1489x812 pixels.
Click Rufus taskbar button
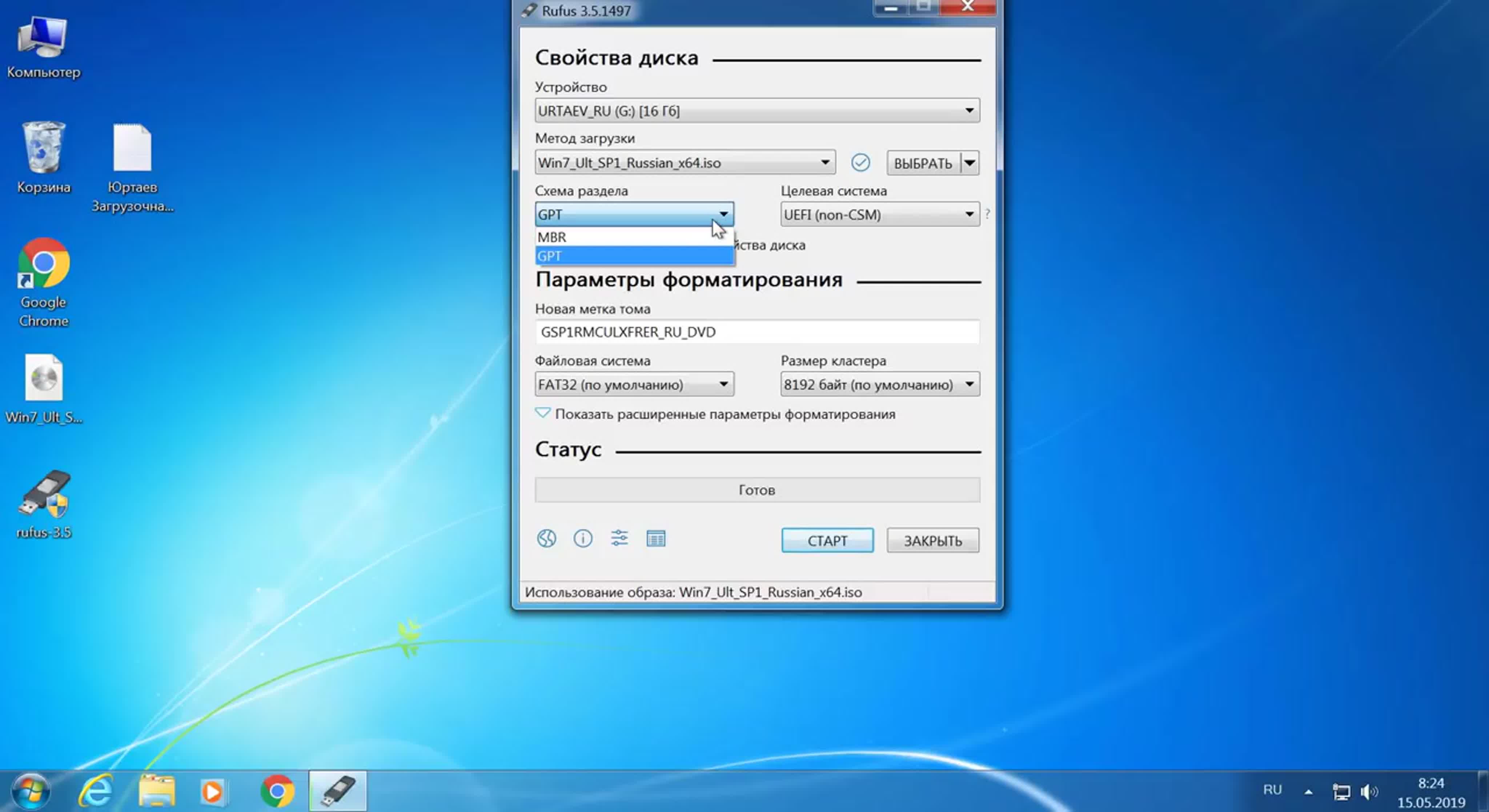[338, 791]
